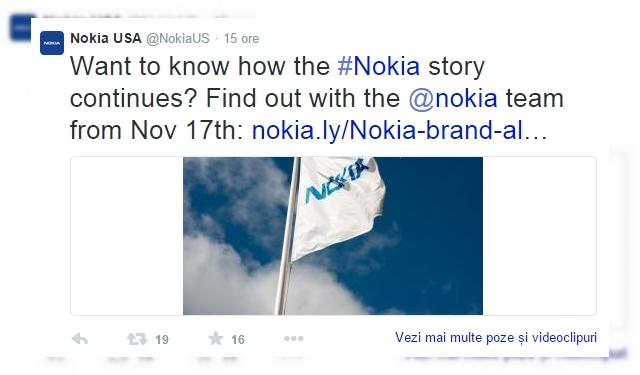Click white space left of flag photo
Viewport: 640px width, 375px height.
point(127,236)
